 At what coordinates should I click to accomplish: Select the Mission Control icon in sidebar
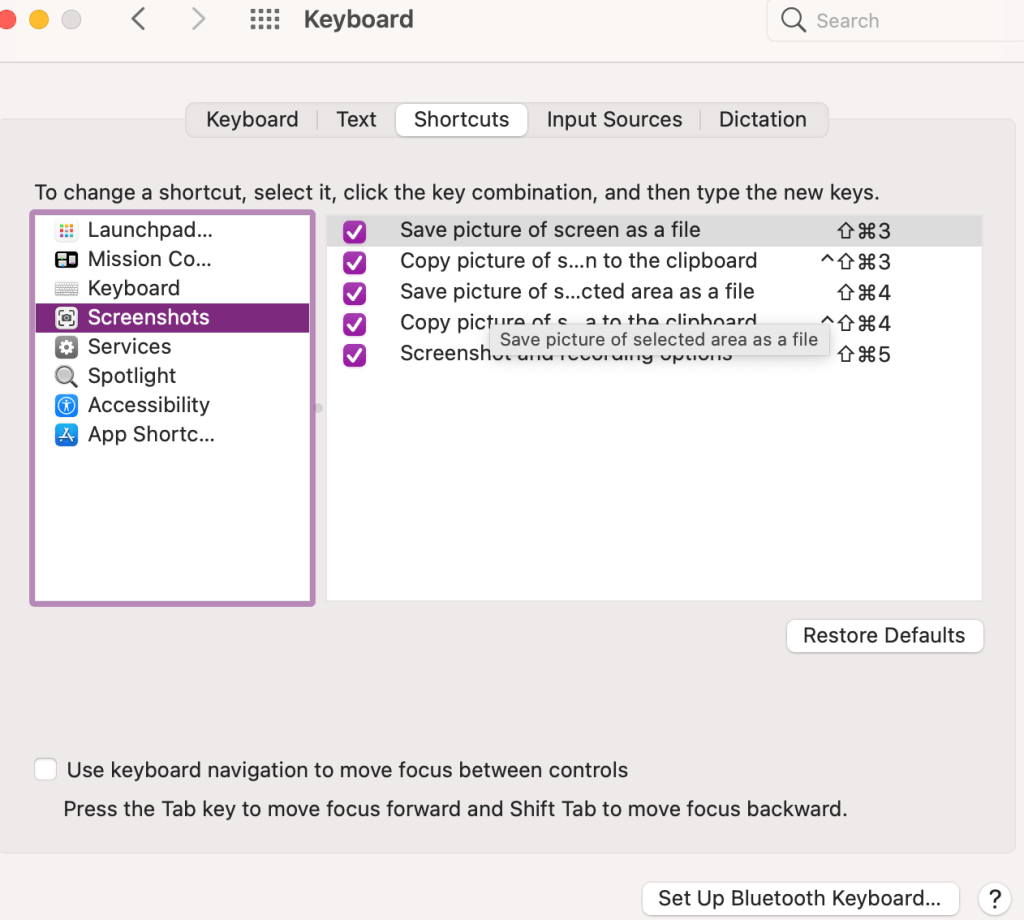point(66,260)
